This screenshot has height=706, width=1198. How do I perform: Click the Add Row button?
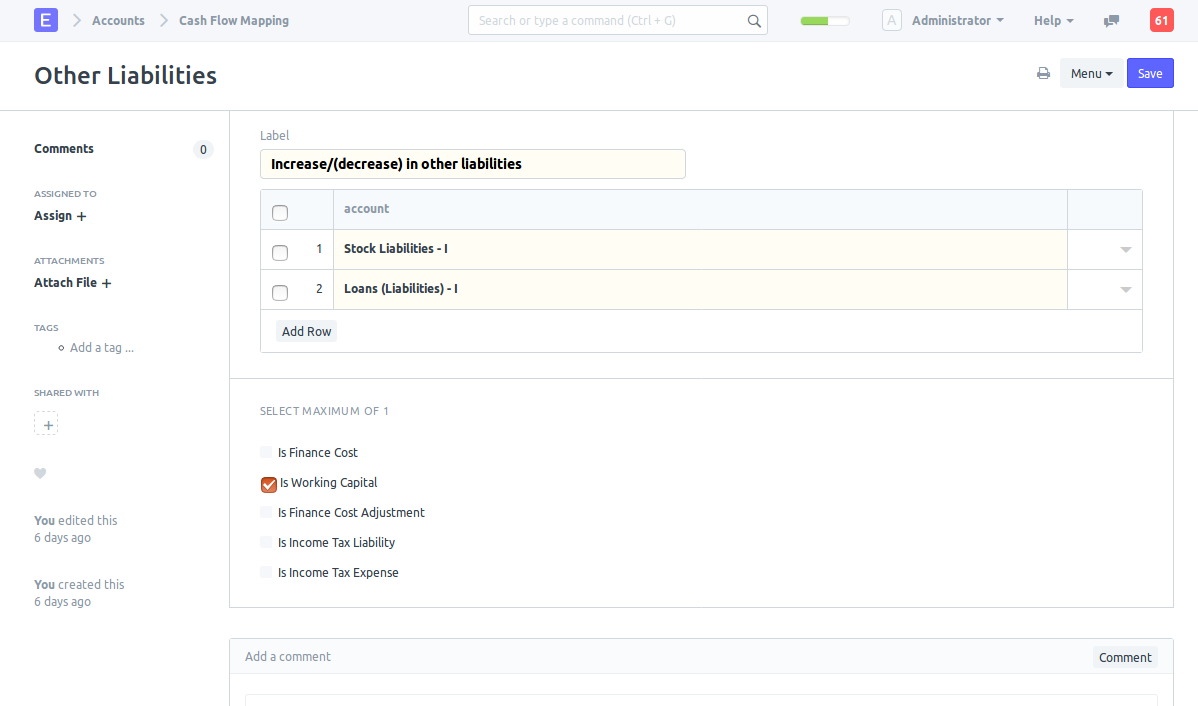click(306, 331)
